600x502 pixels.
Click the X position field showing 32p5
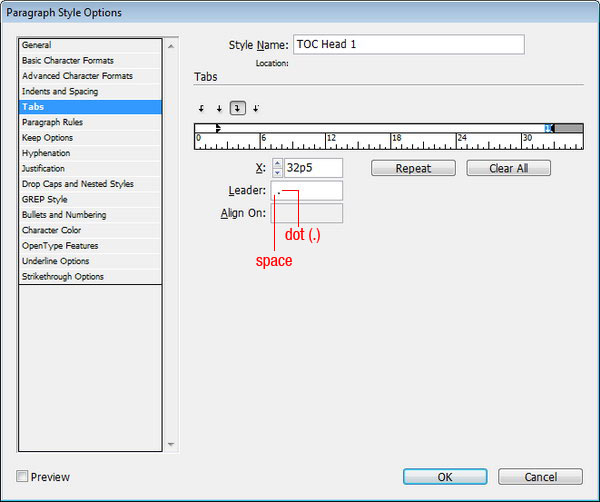pos(313,168)
